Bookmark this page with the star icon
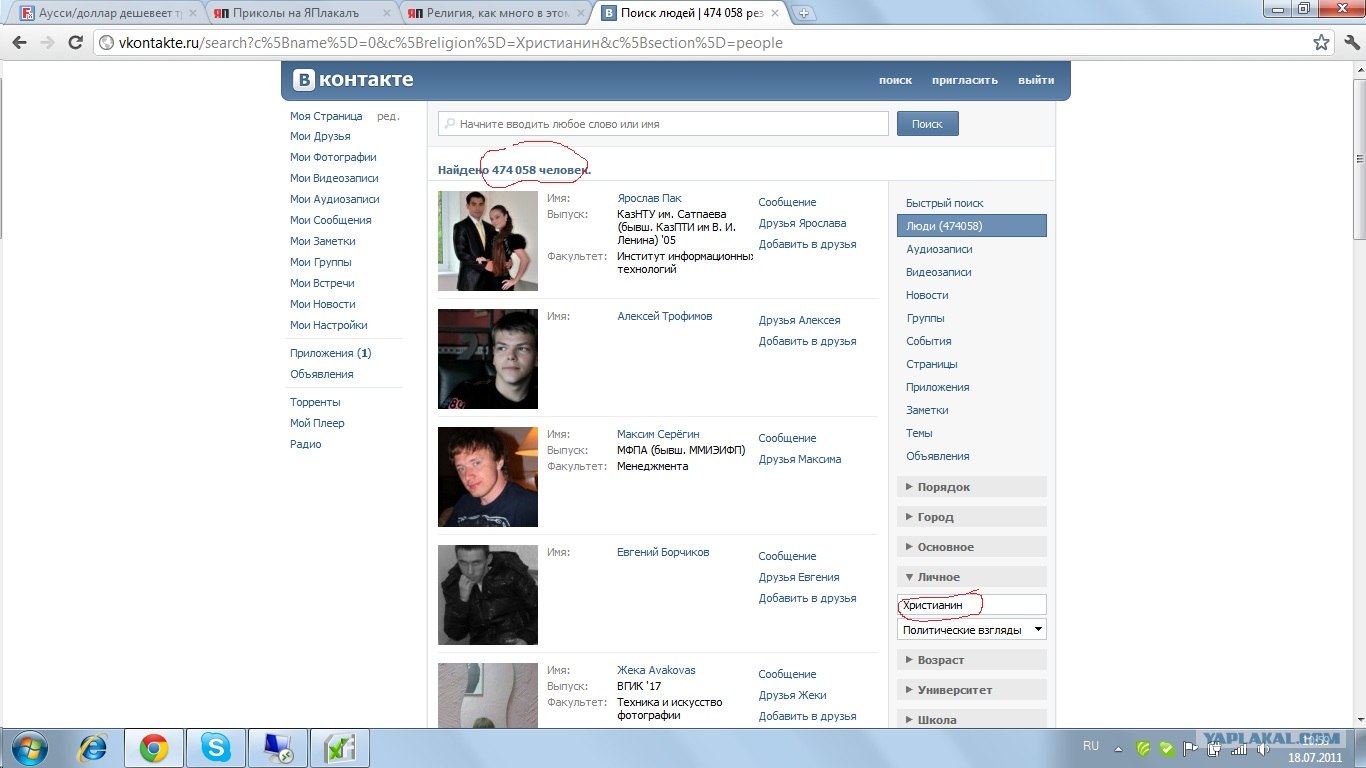1366x768 pixels. [x=1321, y=43]
